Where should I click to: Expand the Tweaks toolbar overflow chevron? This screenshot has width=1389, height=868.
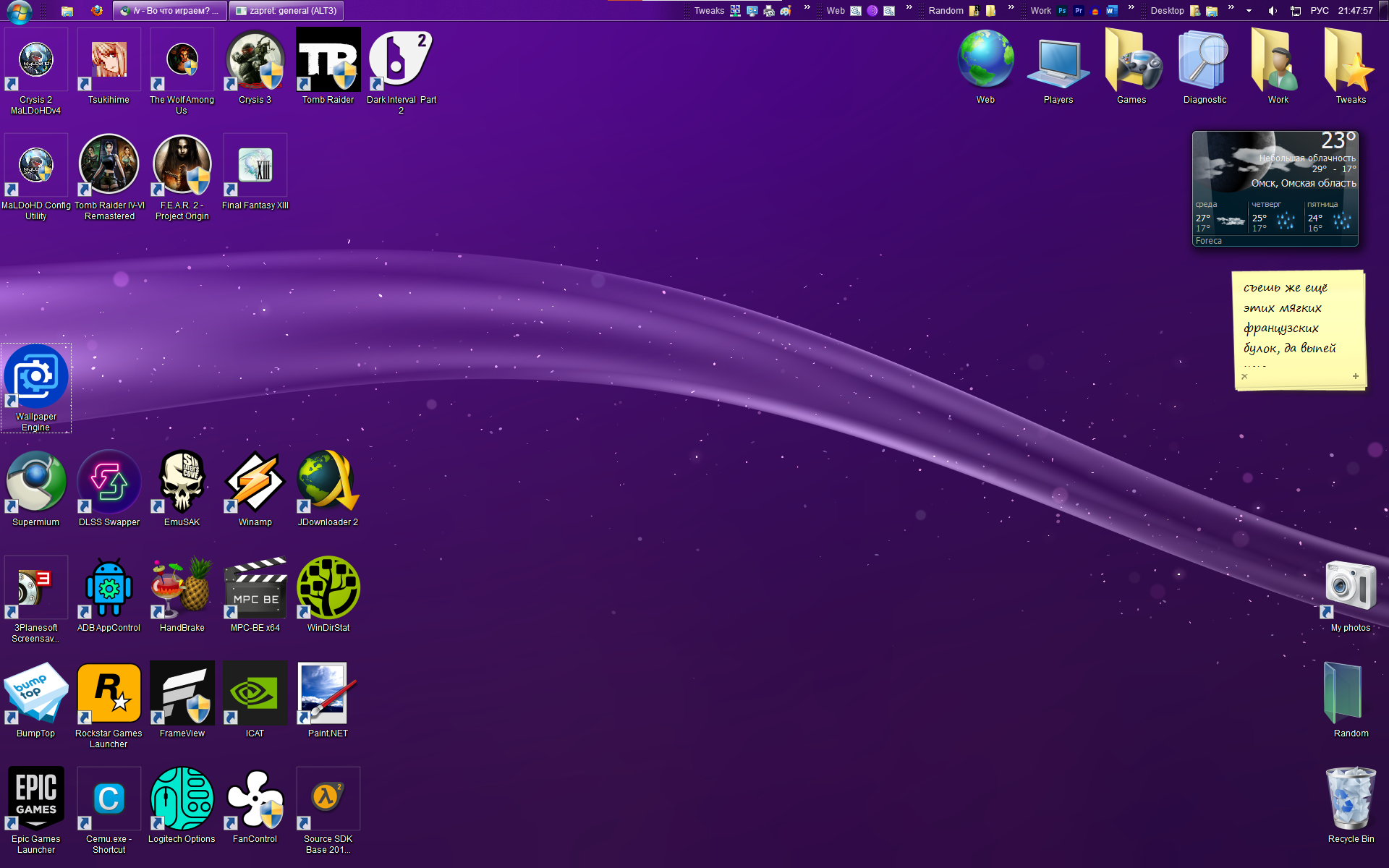click(807, 8)
